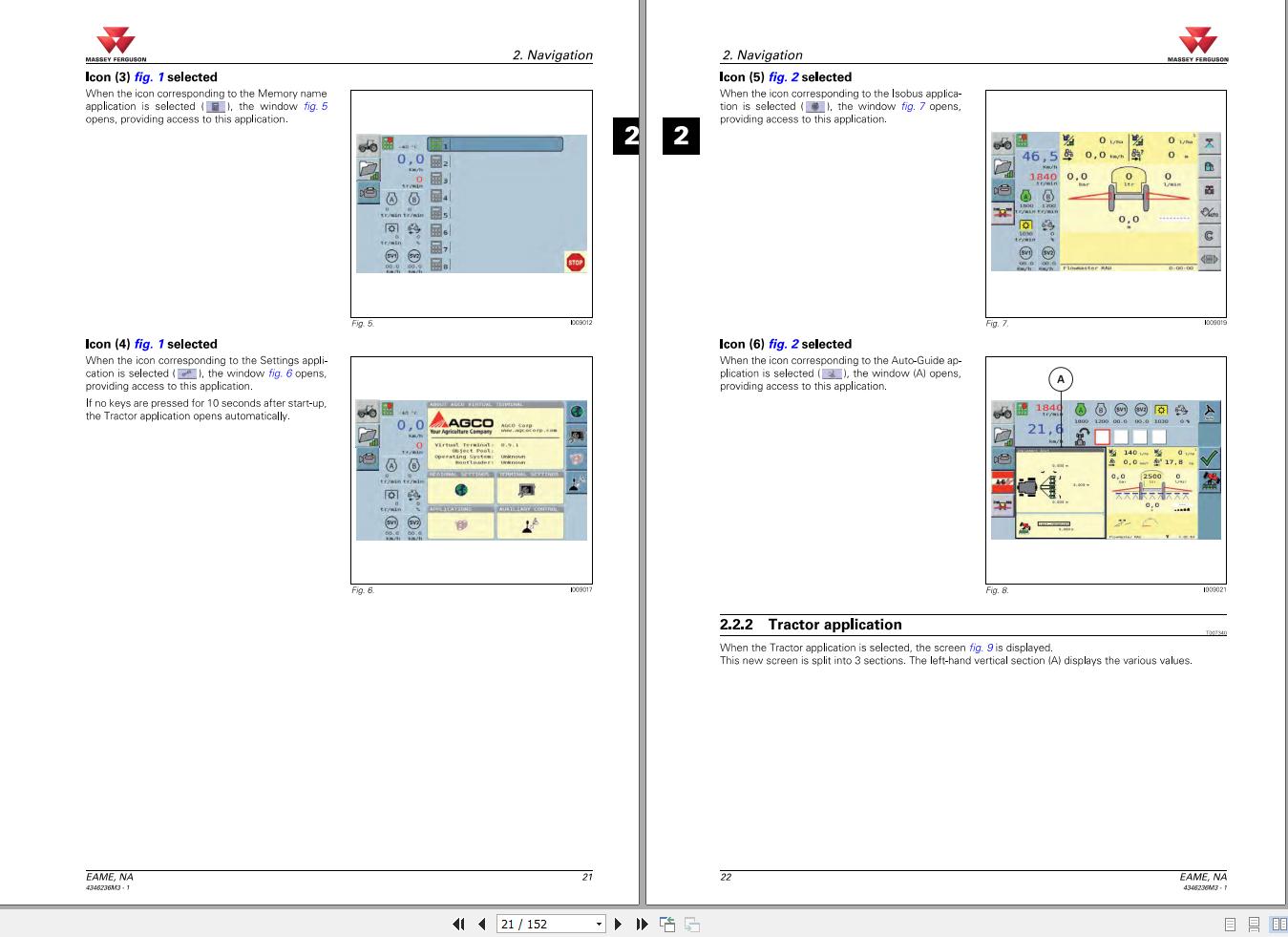
Task: Follow the fig. 7 link in Isobus paragraph
Action: 914,106
